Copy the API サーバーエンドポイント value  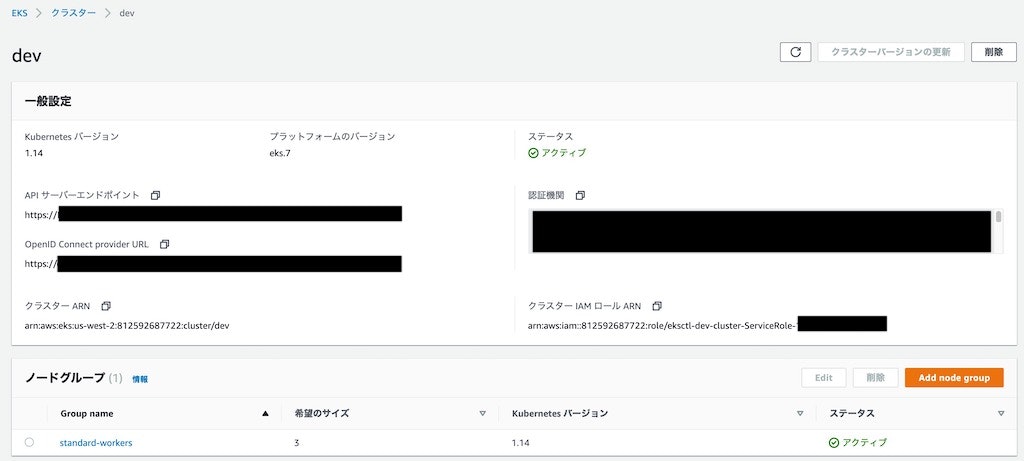coord(155,195)
